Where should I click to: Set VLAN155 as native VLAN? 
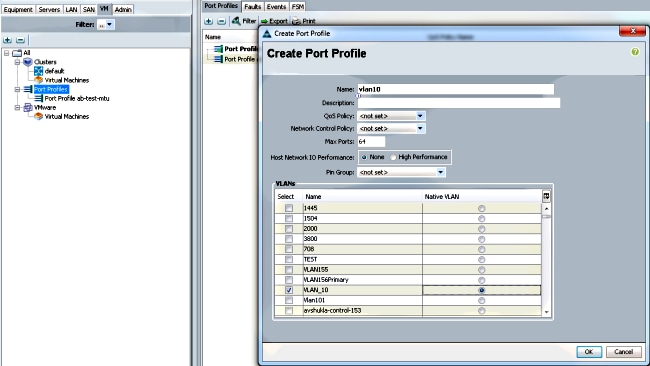[481, 270]
